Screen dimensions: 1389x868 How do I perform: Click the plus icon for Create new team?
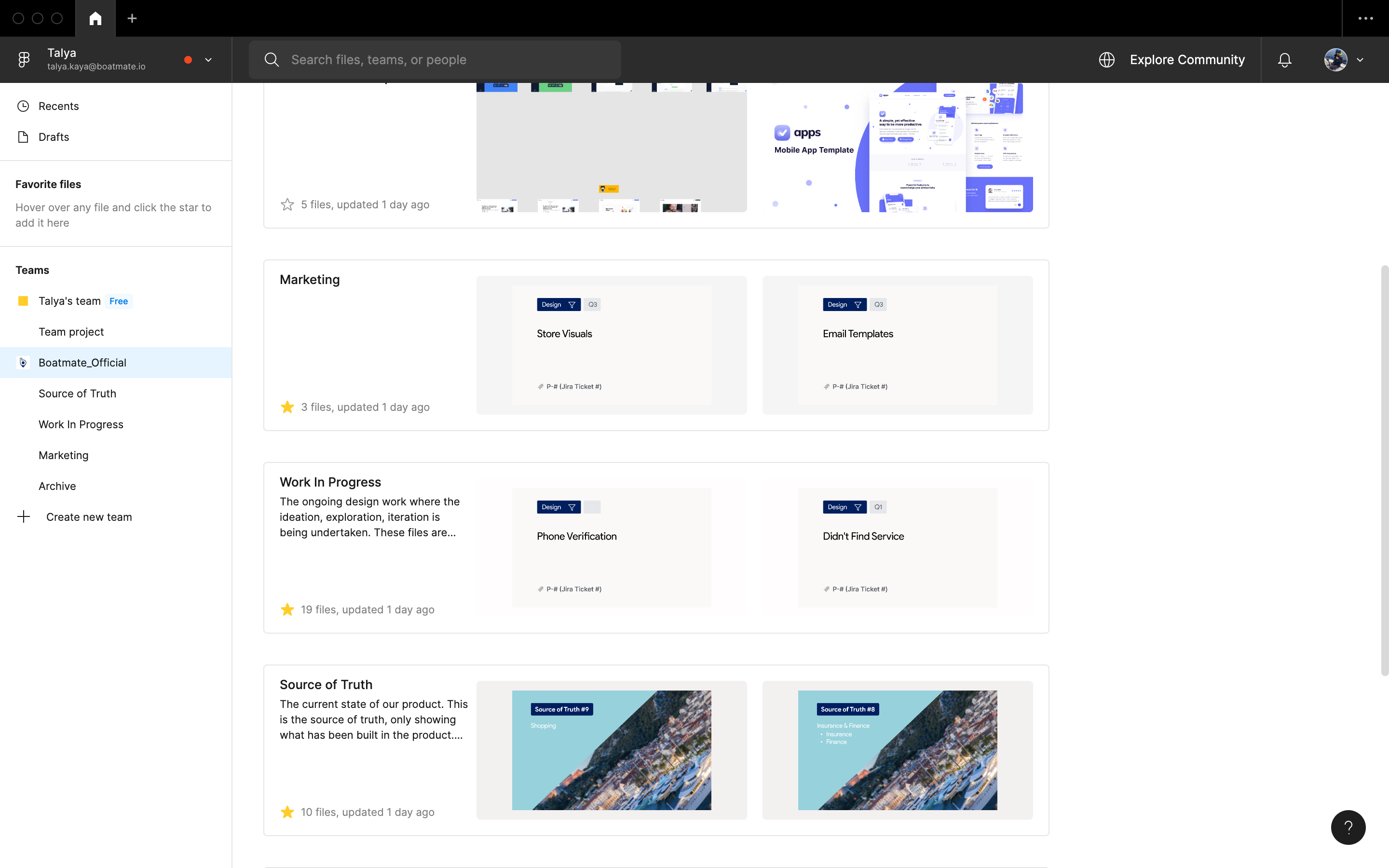24,516
